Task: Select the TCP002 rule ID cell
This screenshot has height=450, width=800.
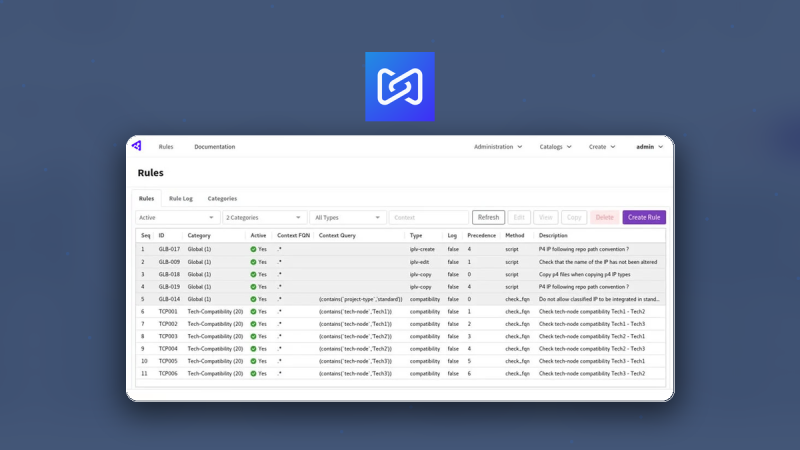Action: 168,324
